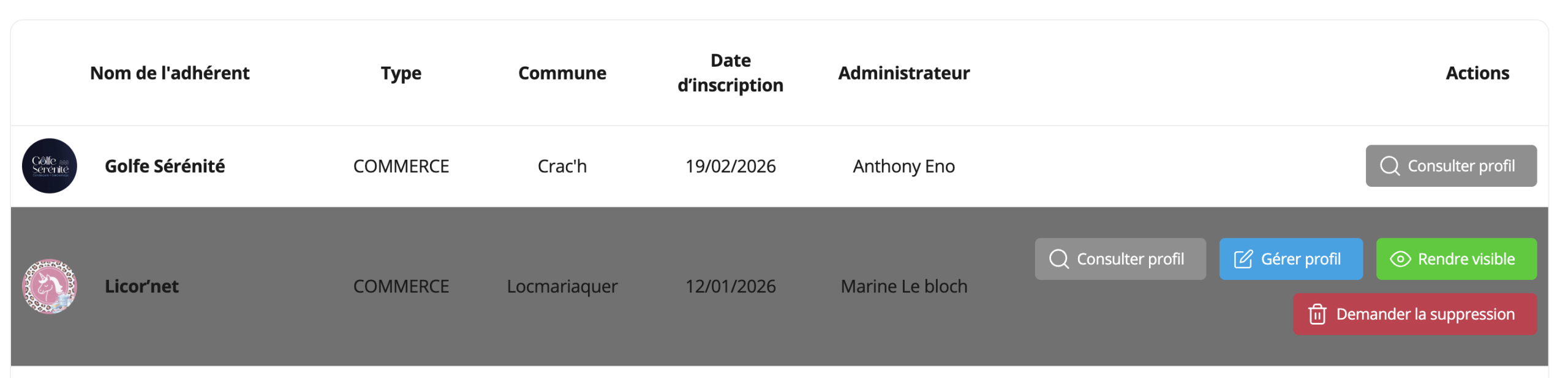The width and height of the screenshot is (1568, 378).
Task: Click magnifier icon in Licor'net row
Action: (1058, 259)
